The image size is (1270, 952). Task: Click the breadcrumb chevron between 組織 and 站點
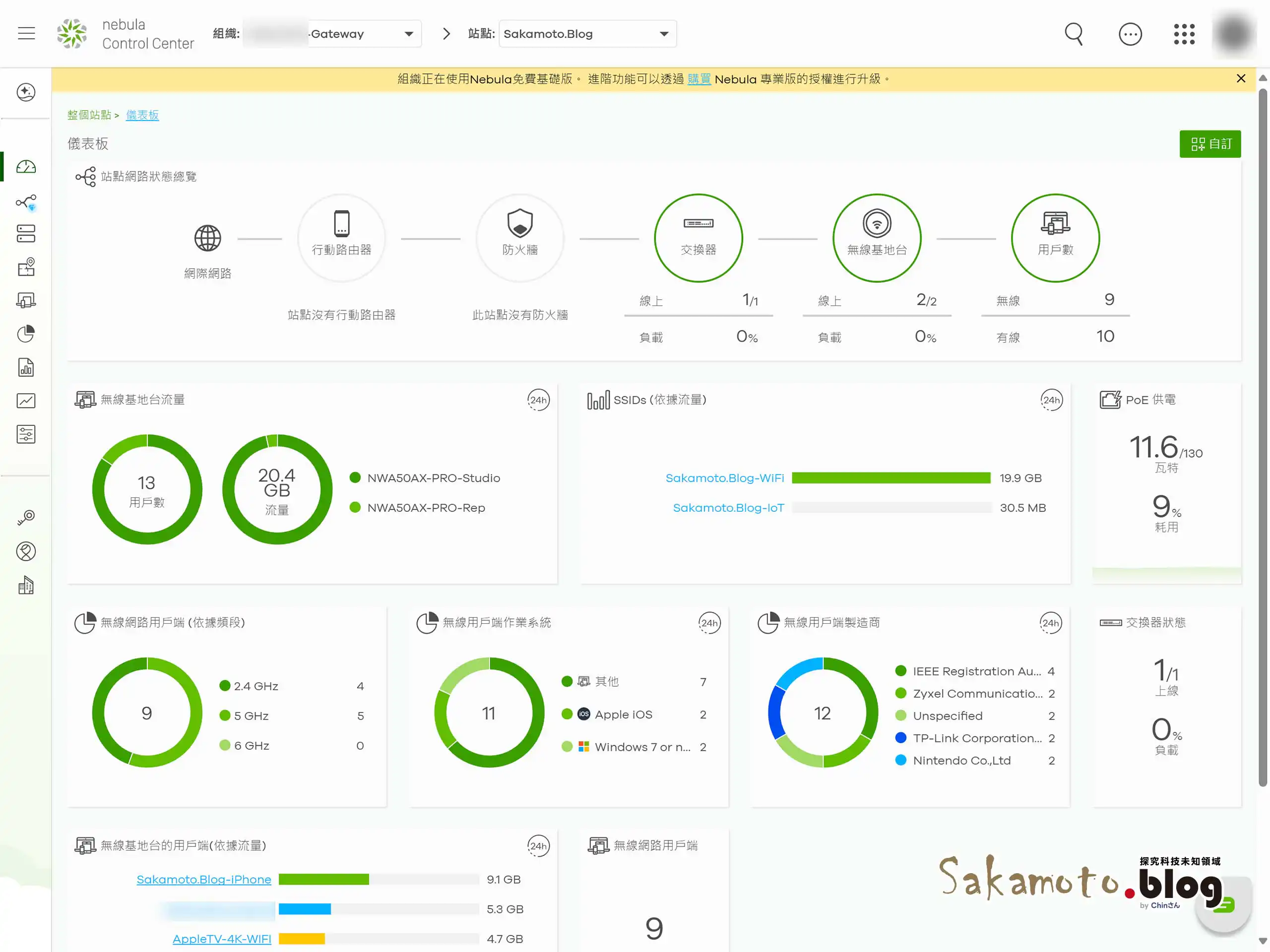(446, 34)
